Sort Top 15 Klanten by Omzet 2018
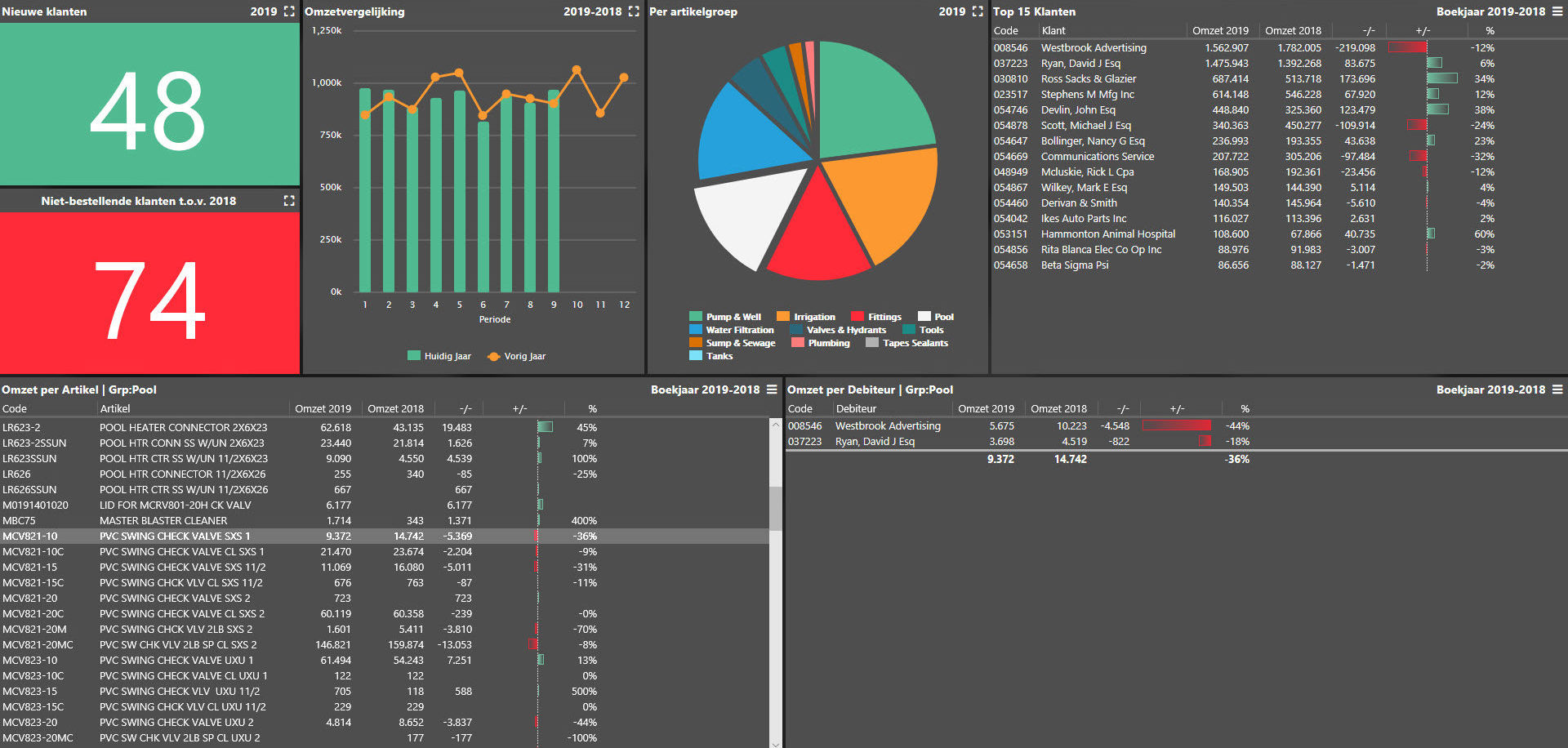Image resolution: width=1568 pixels, height=748 pixels. pyautogui.click(x=1293, y=30)
